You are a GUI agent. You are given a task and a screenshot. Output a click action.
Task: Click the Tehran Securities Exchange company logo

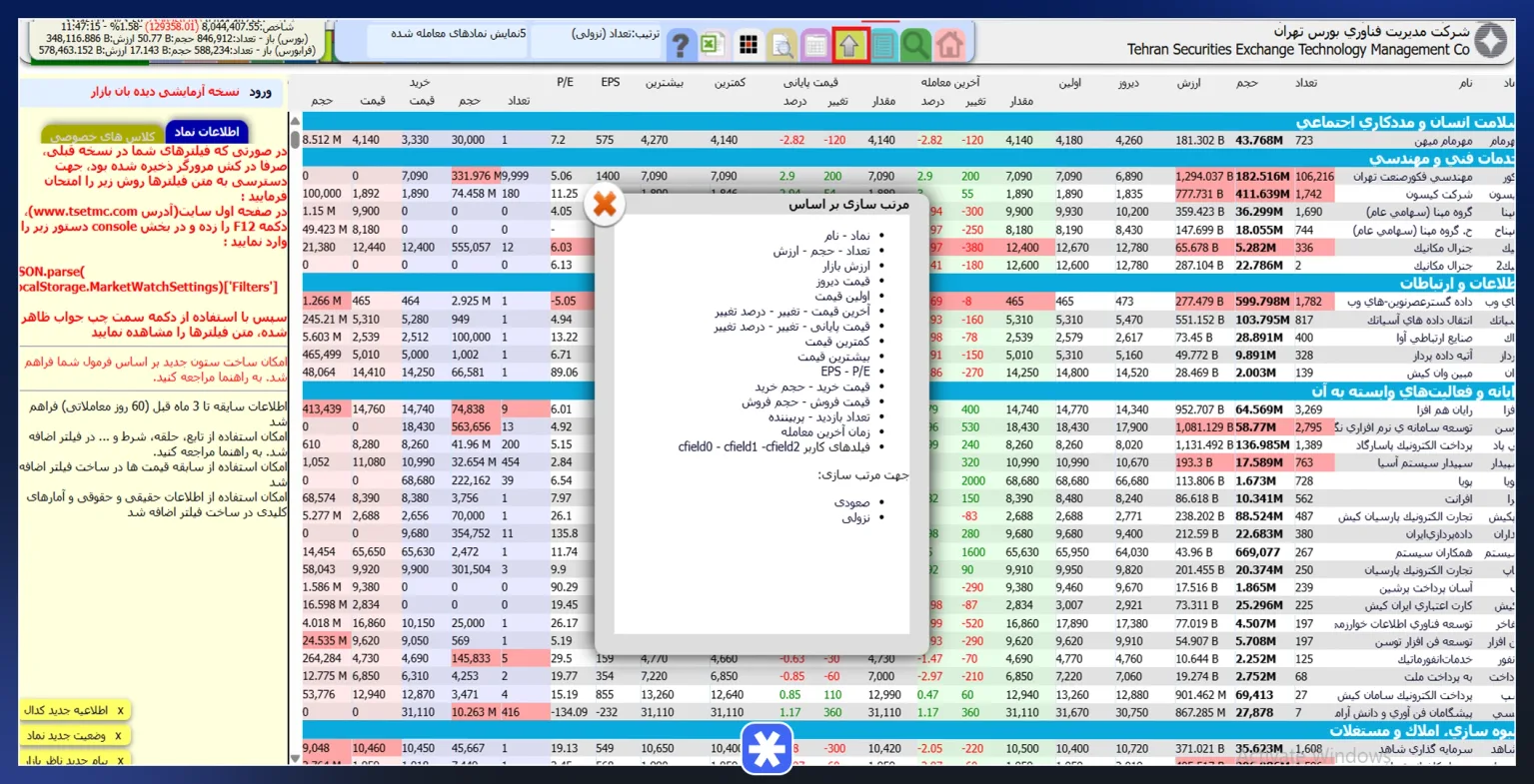1491,41
